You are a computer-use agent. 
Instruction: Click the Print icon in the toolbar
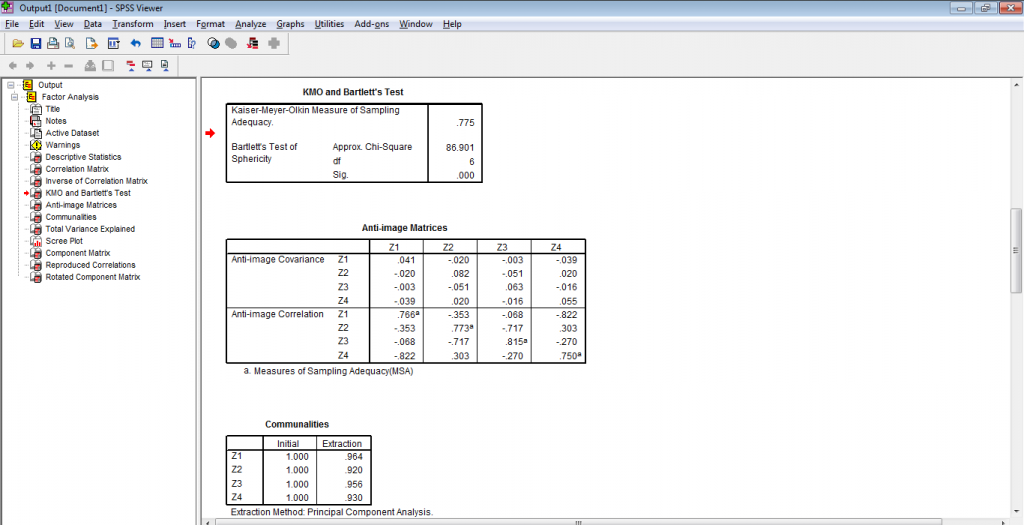(53, 43)
